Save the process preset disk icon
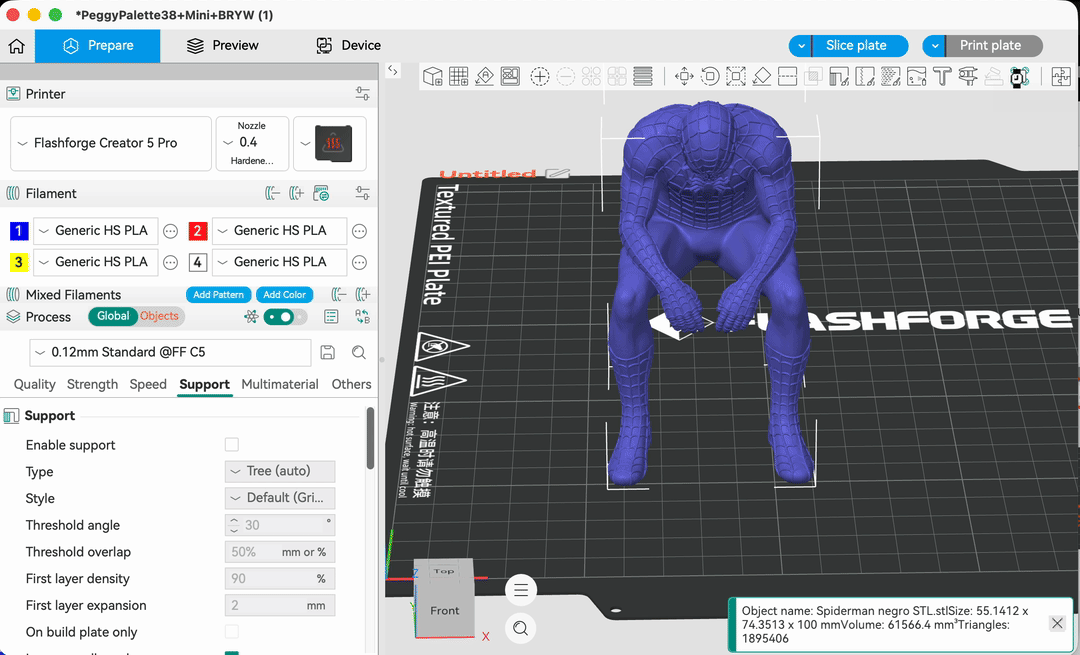Viewport: 1080px width, 655px height. 328,353
